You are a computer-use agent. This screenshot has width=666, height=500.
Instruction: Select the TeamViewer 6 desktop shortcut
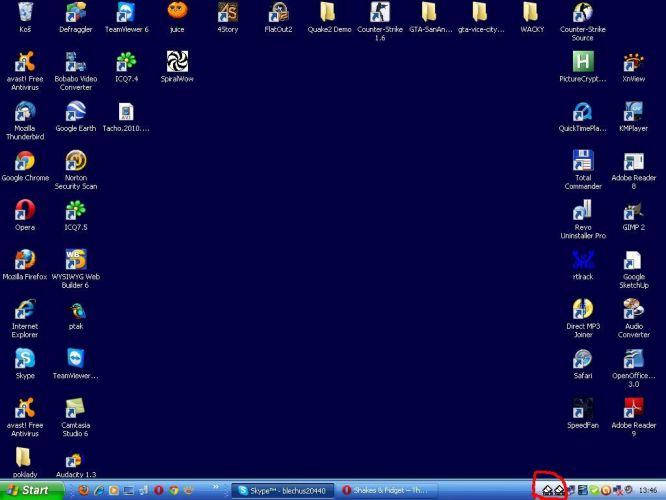pyautogui.click(x=127, y=17)
